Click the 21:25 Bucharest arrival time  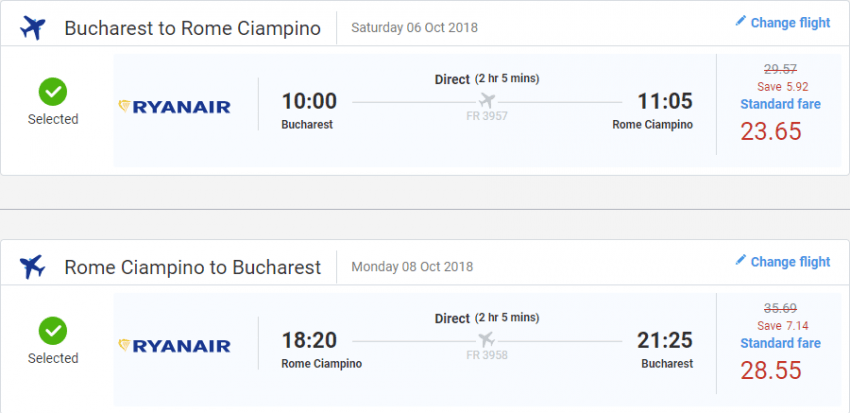tap(664, 340)
